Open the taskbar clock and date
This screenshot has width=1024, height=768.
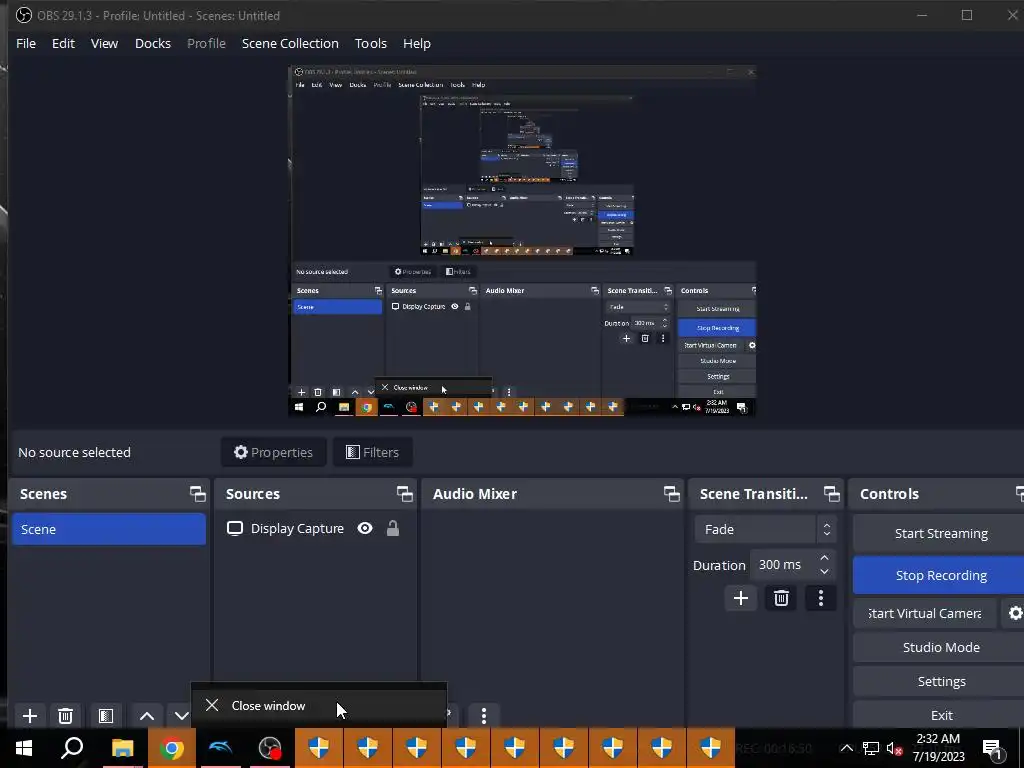938,748
